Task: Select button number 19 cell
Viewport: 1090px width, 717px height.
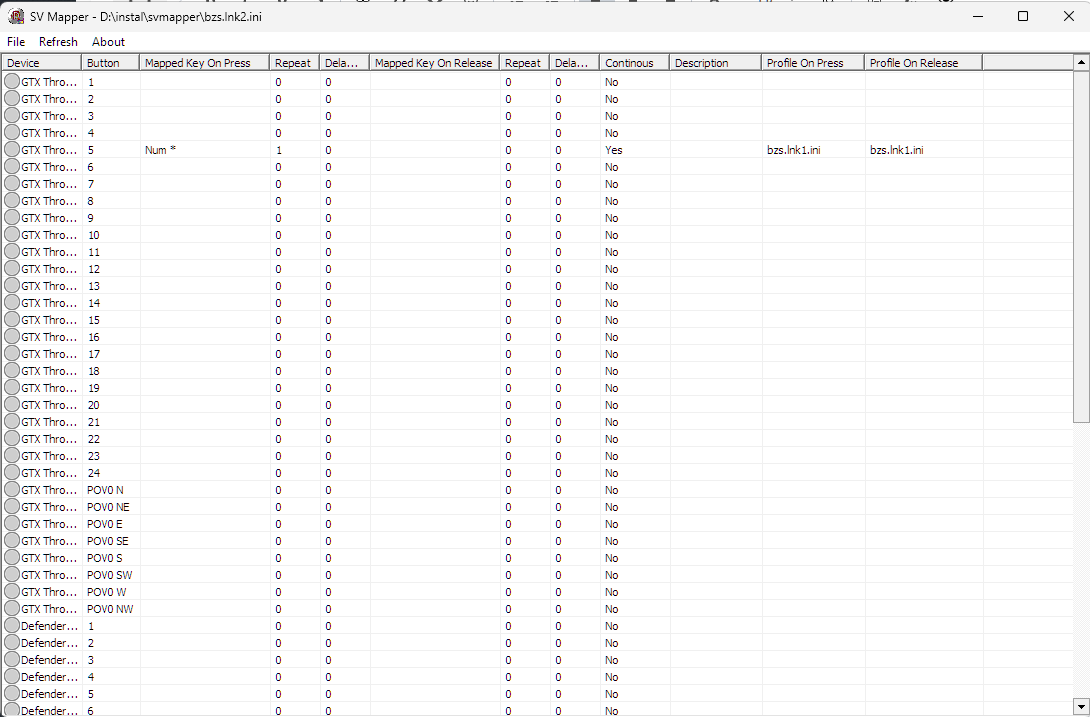Action: click(x=93, y=387)
